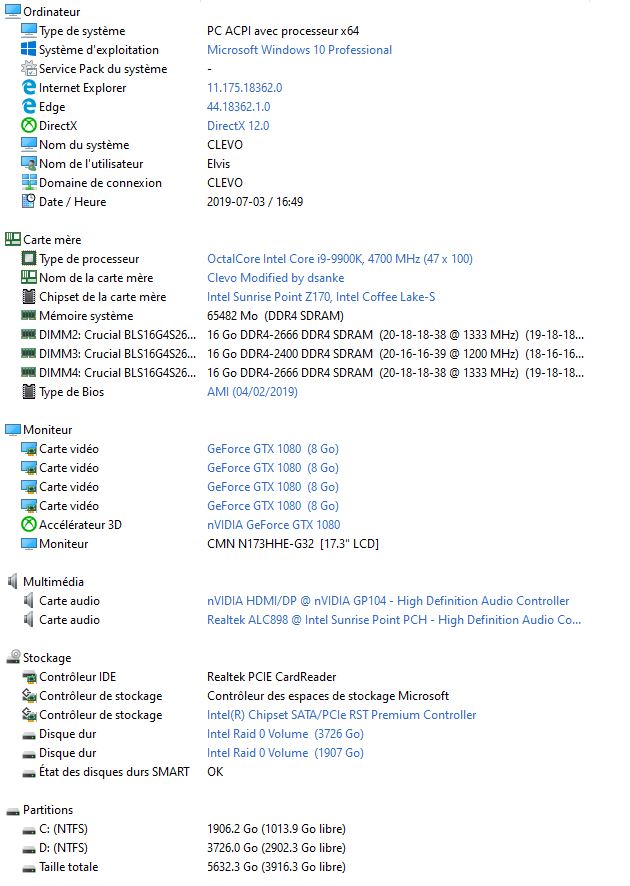Image resolution: width=630 pixels, height=886 pixels.
Task: Open the Intel Raid 0 Volume (3726 Go) link
Action: (x=285, y=733)
